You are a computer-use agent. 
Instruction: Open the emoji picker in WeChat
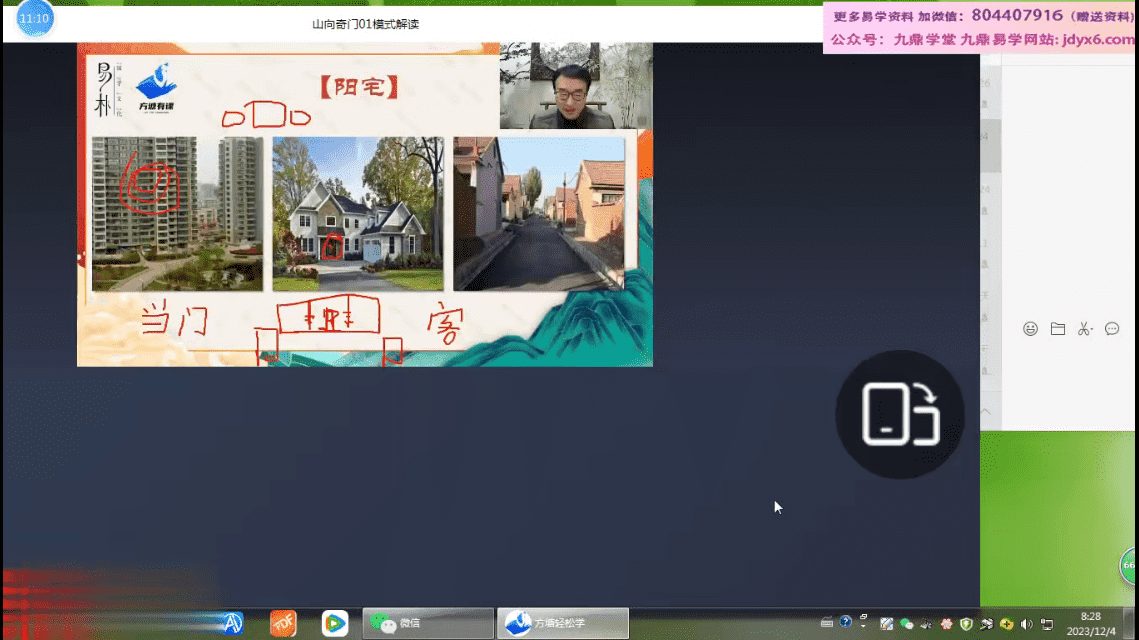pos(1030,329)
